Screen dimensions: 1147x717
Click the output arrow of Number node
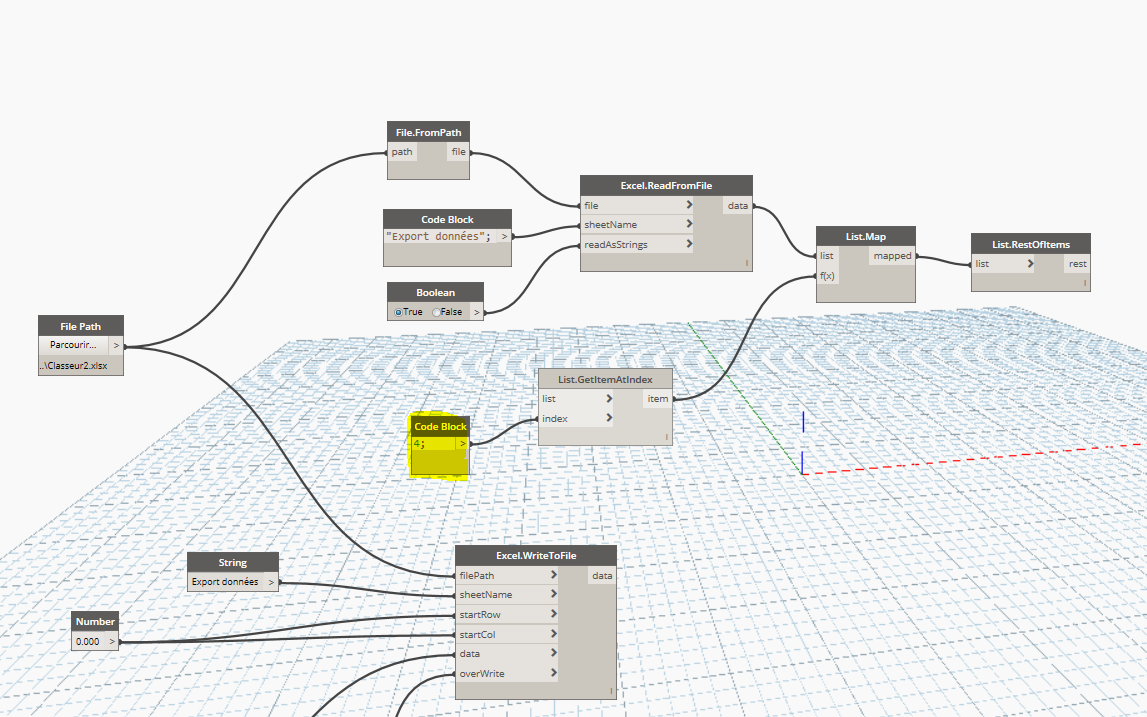tap(111, 642)
